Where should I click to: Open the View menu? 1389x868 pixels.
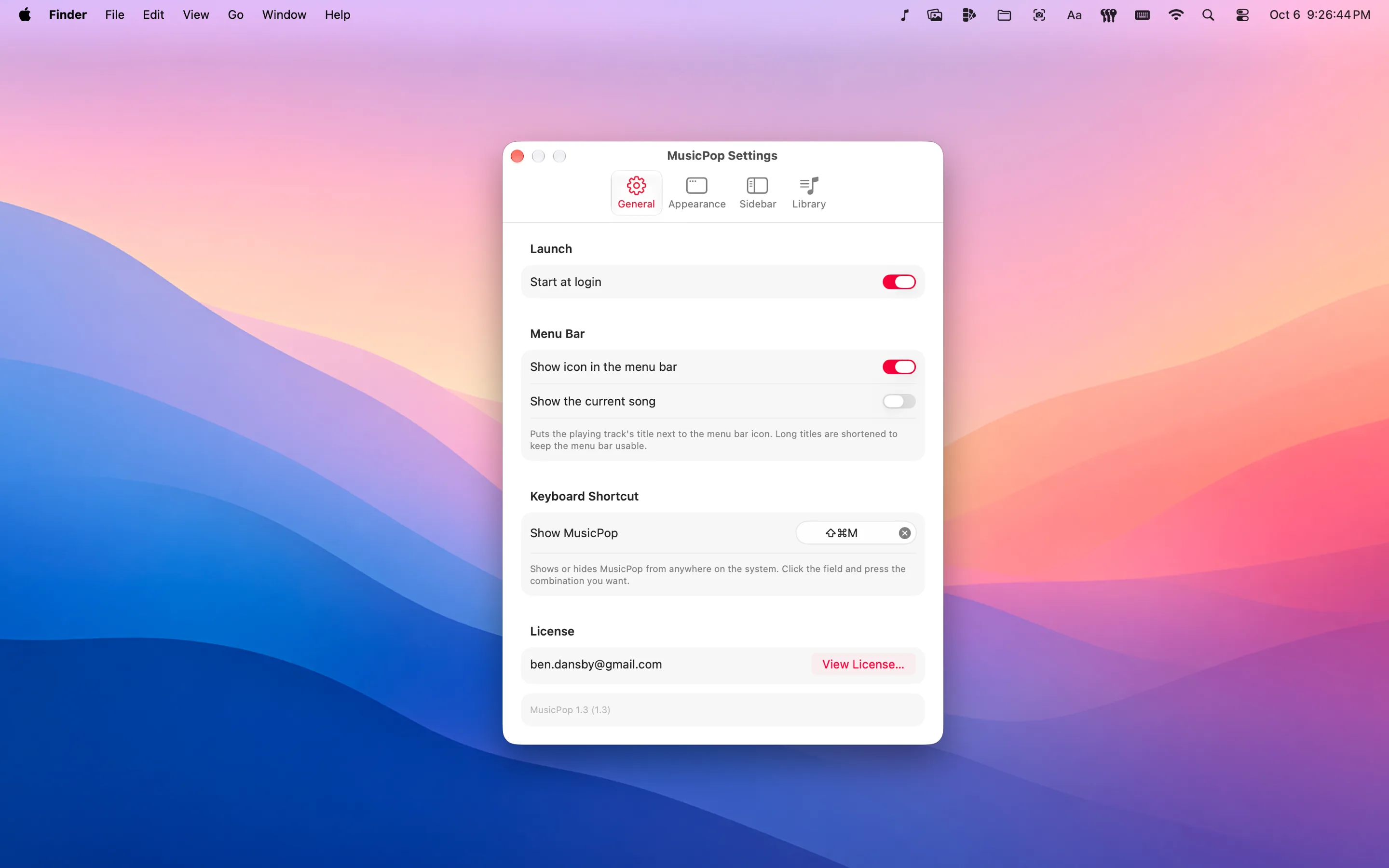[x=196, y=15]
